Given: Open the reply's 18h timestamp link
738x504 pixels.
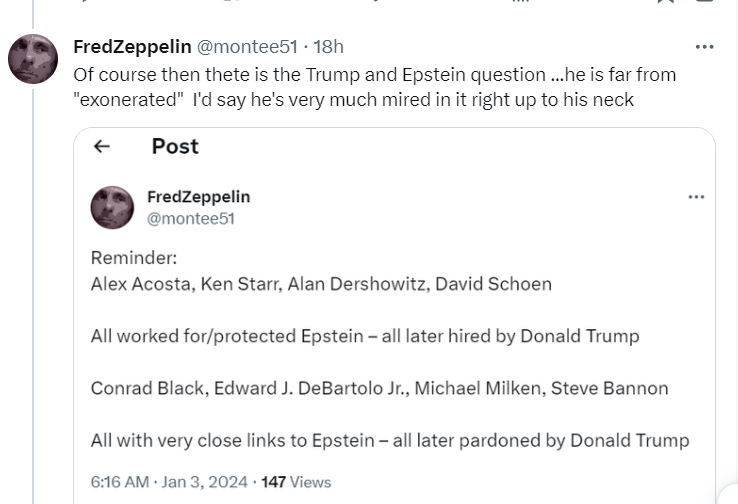Looking at the screenshot, I should point(328,47).
